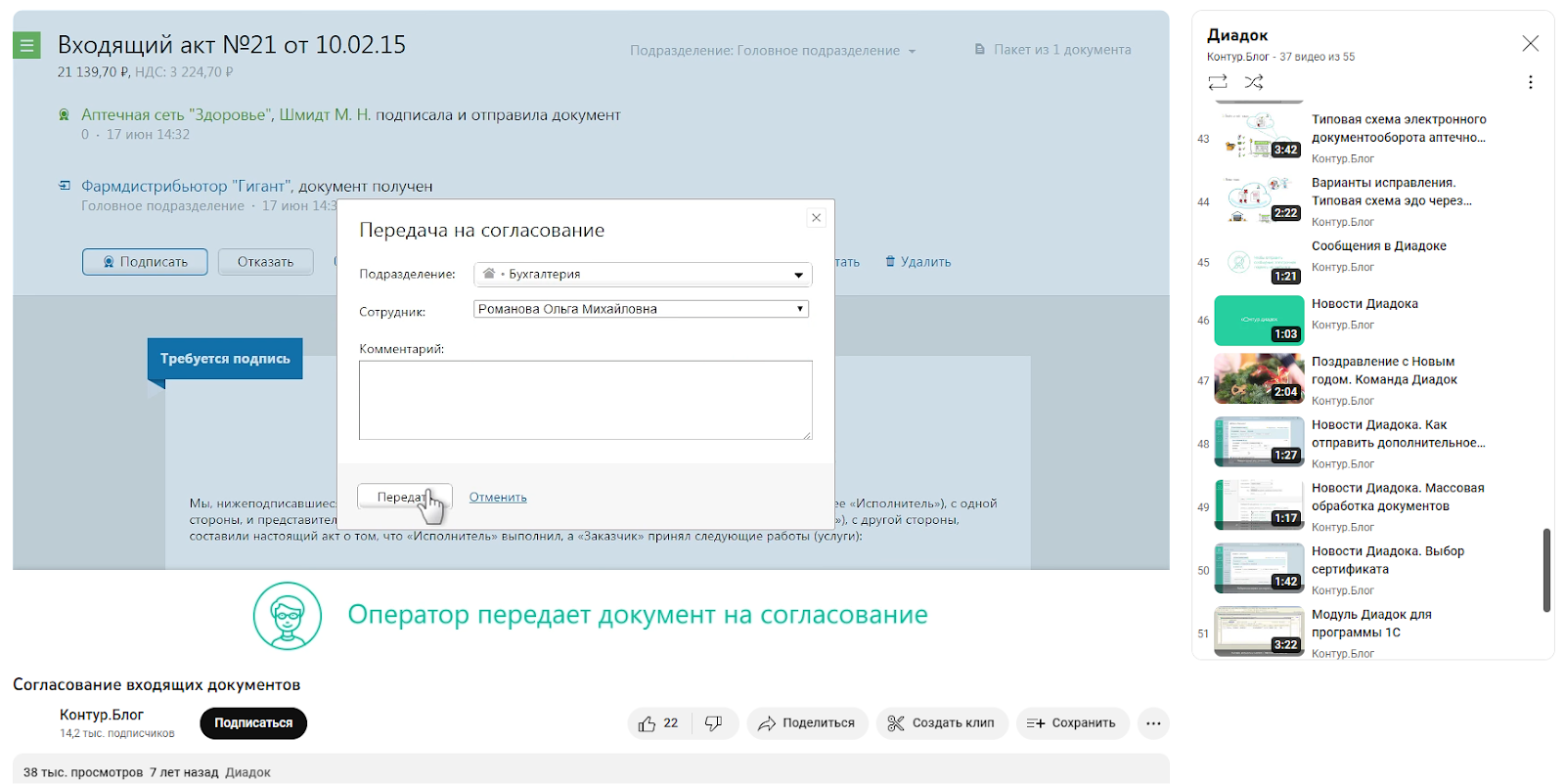Click the thumbs-down dislike icon
Viewport: 1565px width, 784px height.
[x=714, y=723]
